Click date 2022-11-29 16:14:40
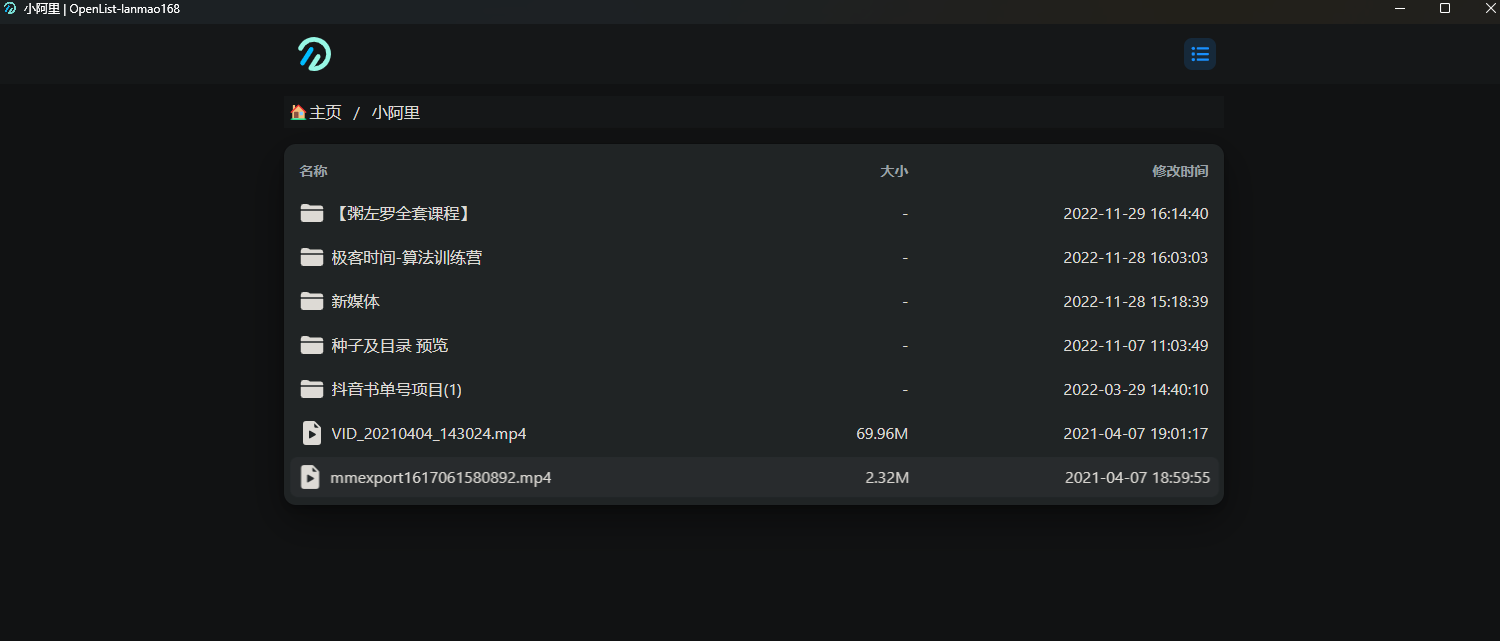The image size is (1500, 641). (x=1136, y=213)
